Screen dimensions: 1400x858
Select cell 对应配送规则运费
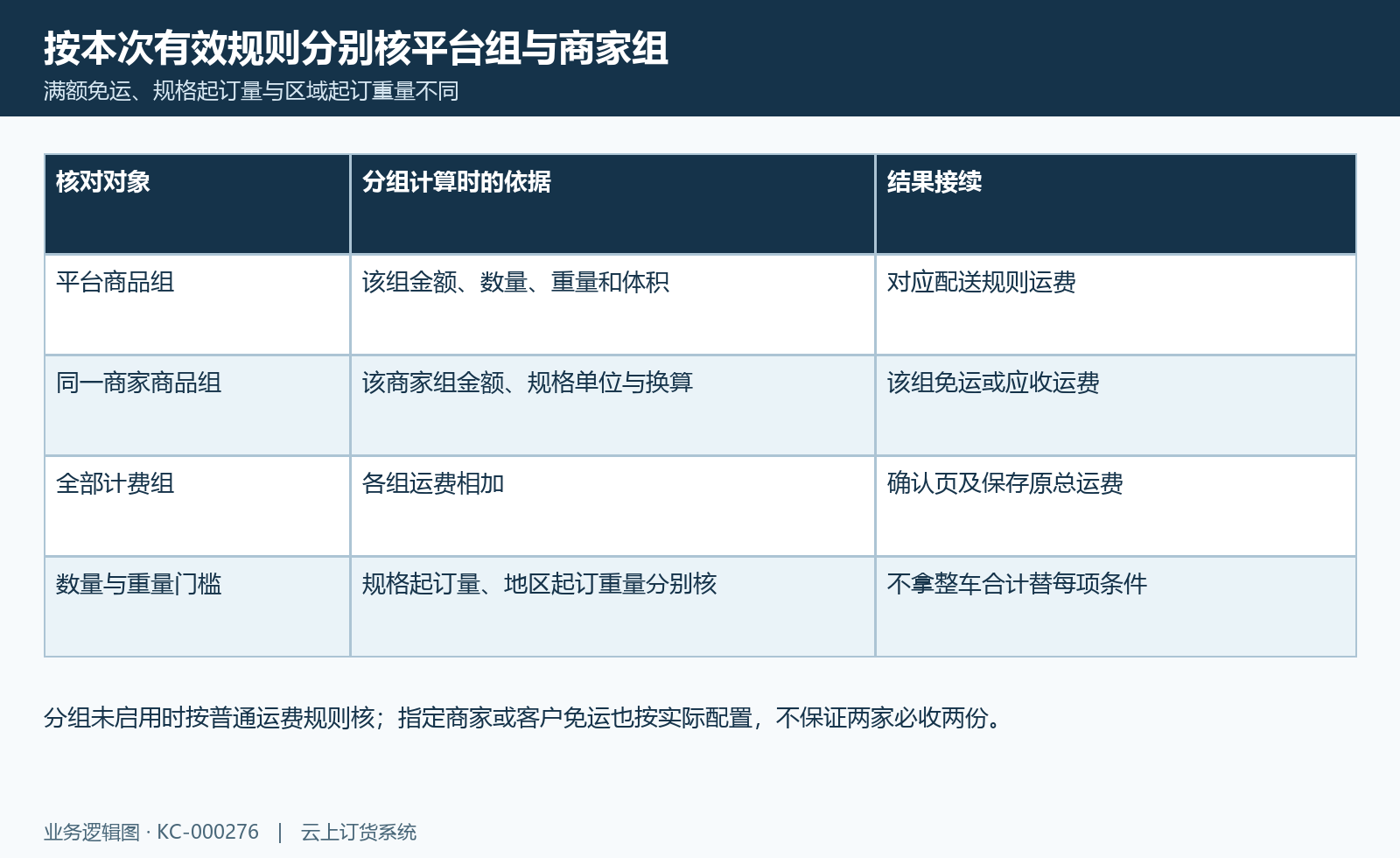coord(1116,305)
